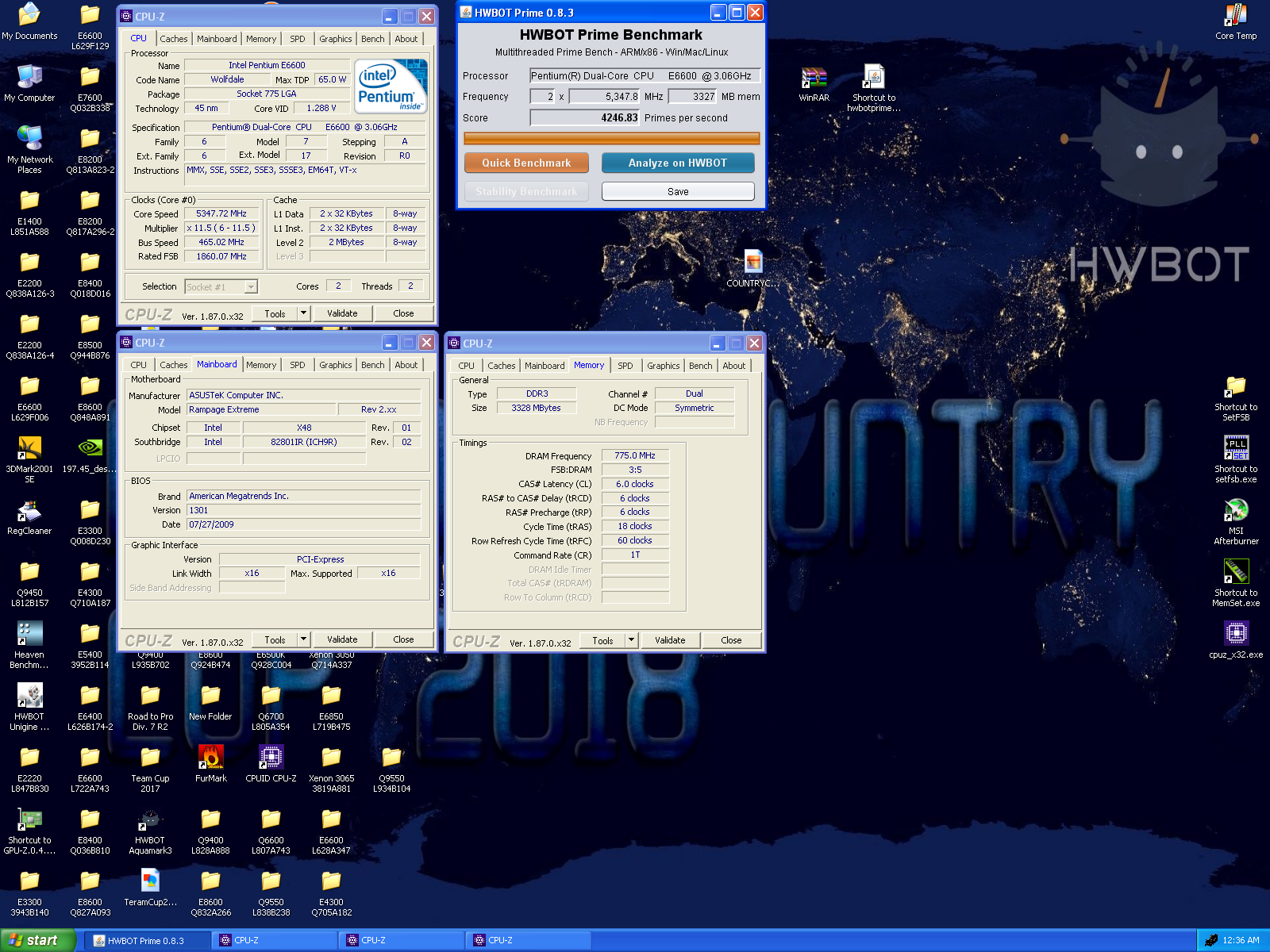Click Close button in Mainboard CPU-Z window

[403, 639]
